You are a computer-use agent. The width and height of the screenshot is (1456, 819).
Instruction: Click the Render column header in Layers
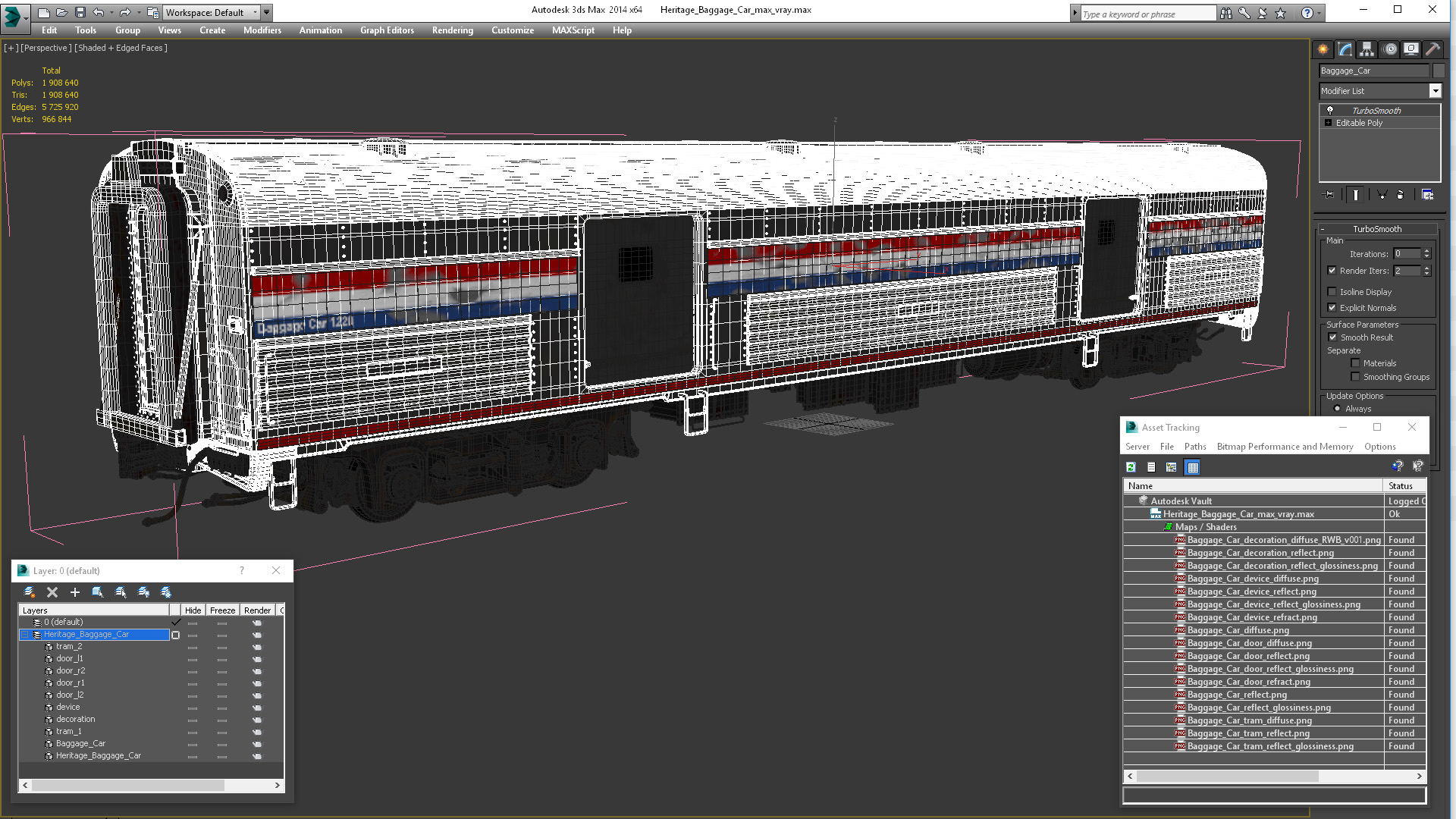pyautogui.click(x=258, y=610)
